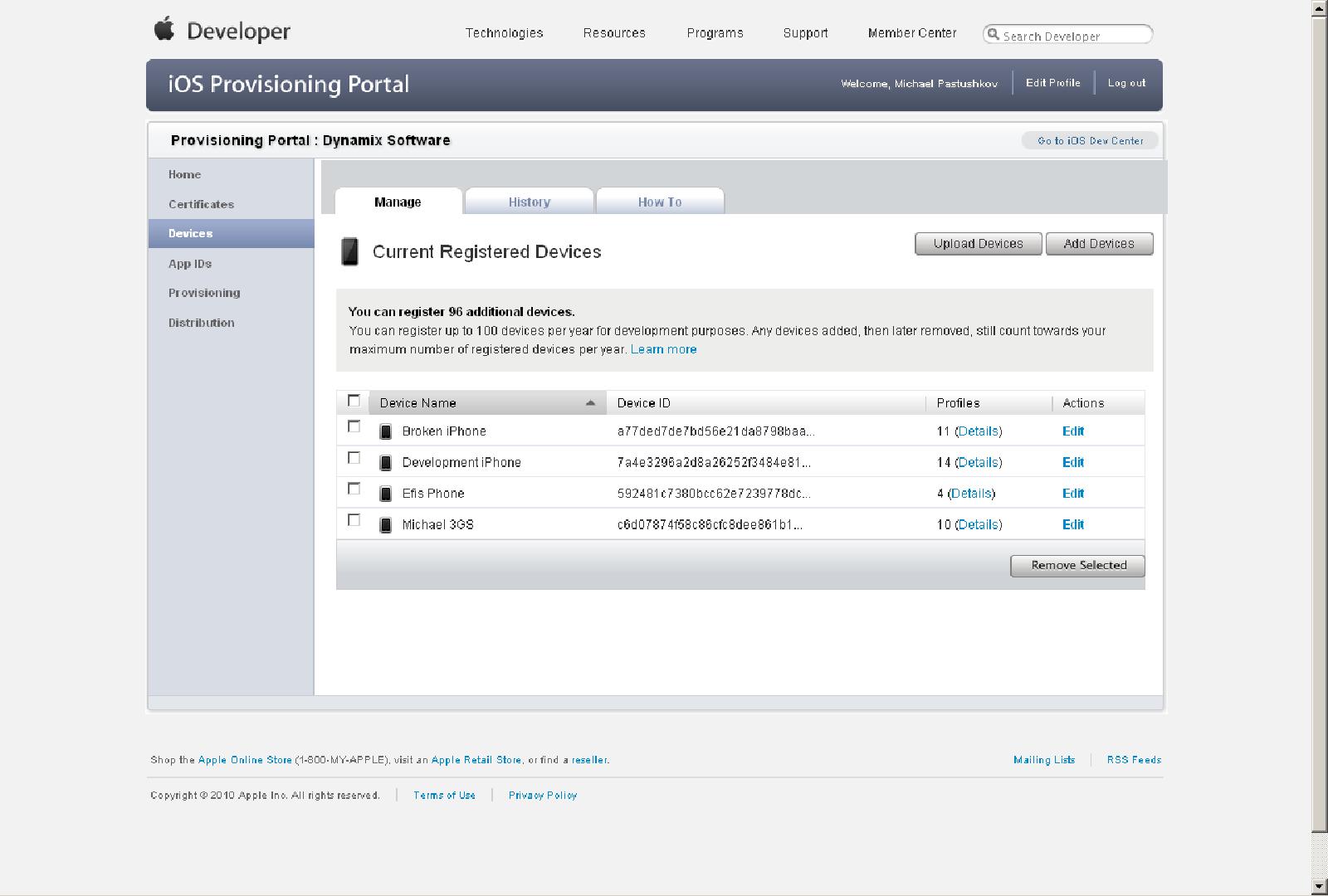Click Go to iOS Dev Center
1328x896 pixels.
[1090, 141]
